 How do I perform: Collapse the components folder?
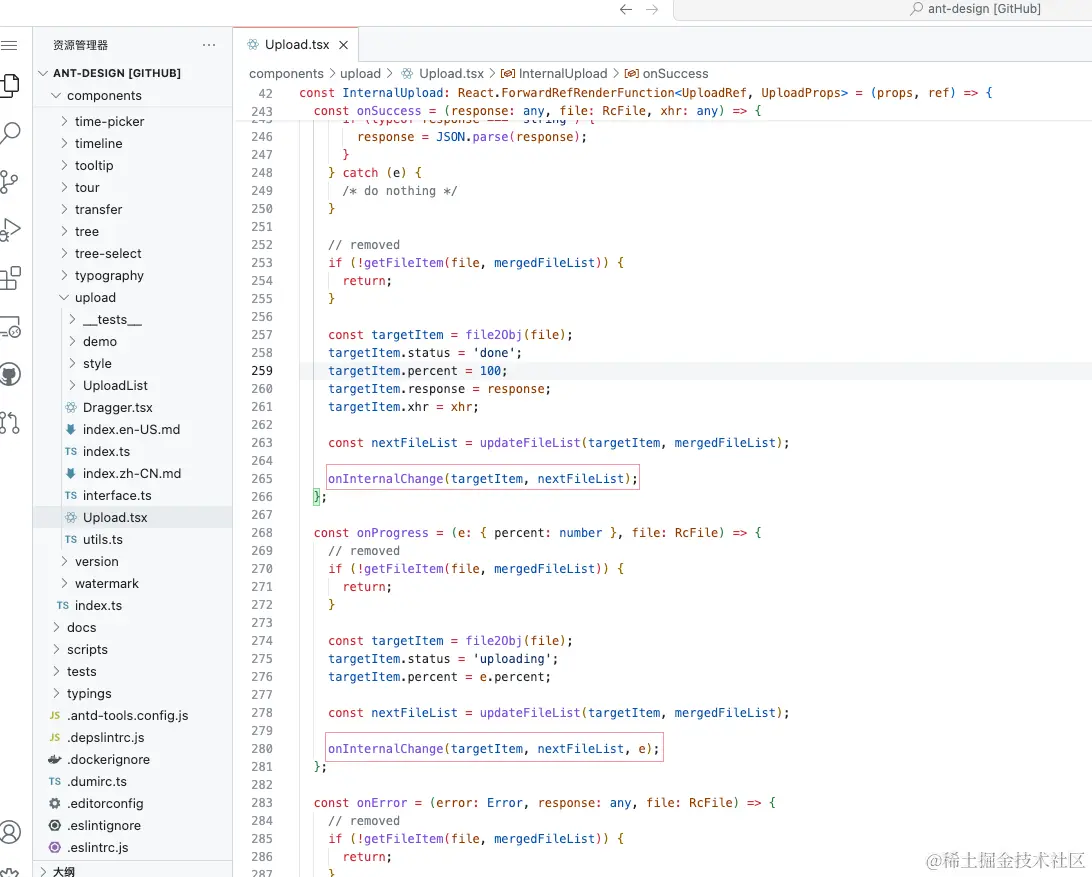[132, 95]
